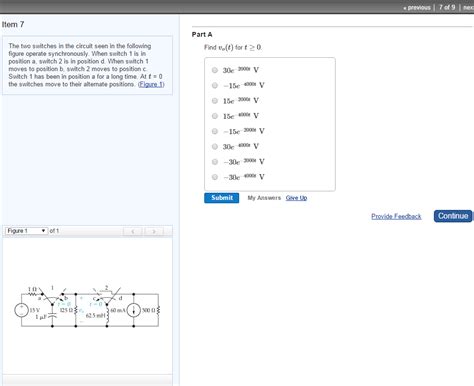Viewport: 474px width, 386px height.
Task: Choose the option 15e^-4000t V
Action: (215, 116)
